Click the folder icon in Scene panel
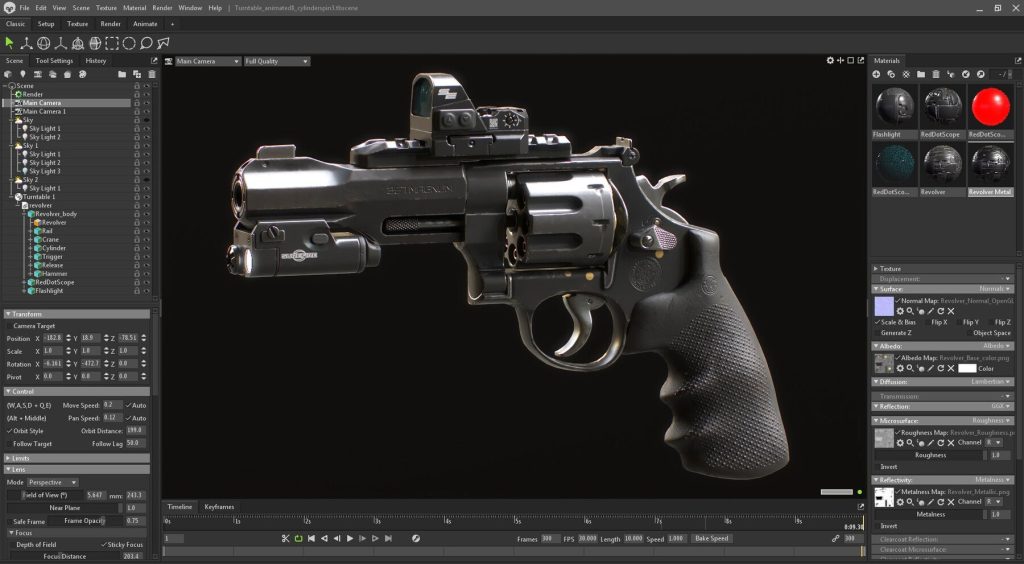The height and width of the screenshot is (564, 1024). tap(122, 74)
